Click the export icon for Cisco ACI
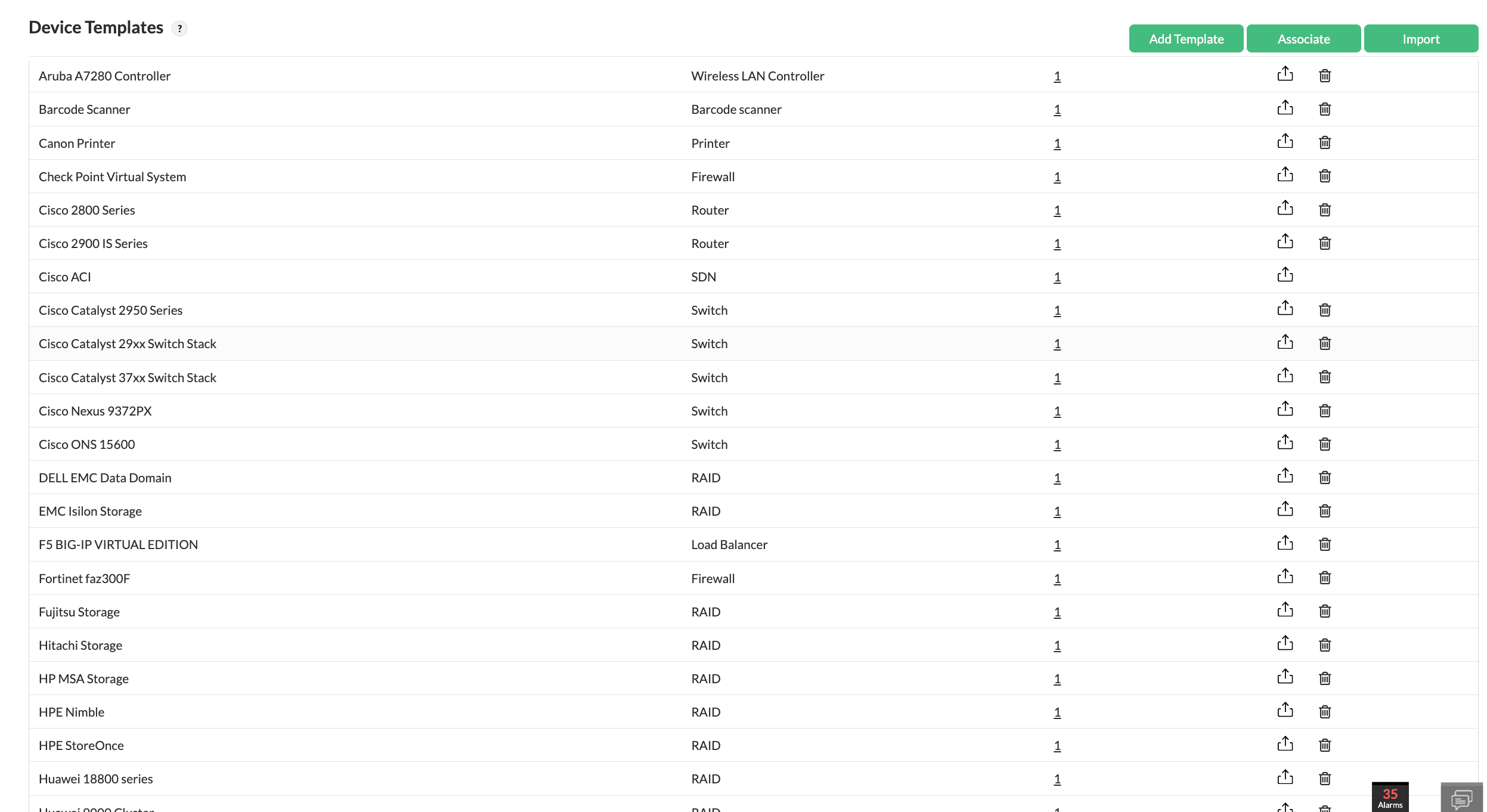The height and width of the screenshot is (812, 1487). 1285,276
